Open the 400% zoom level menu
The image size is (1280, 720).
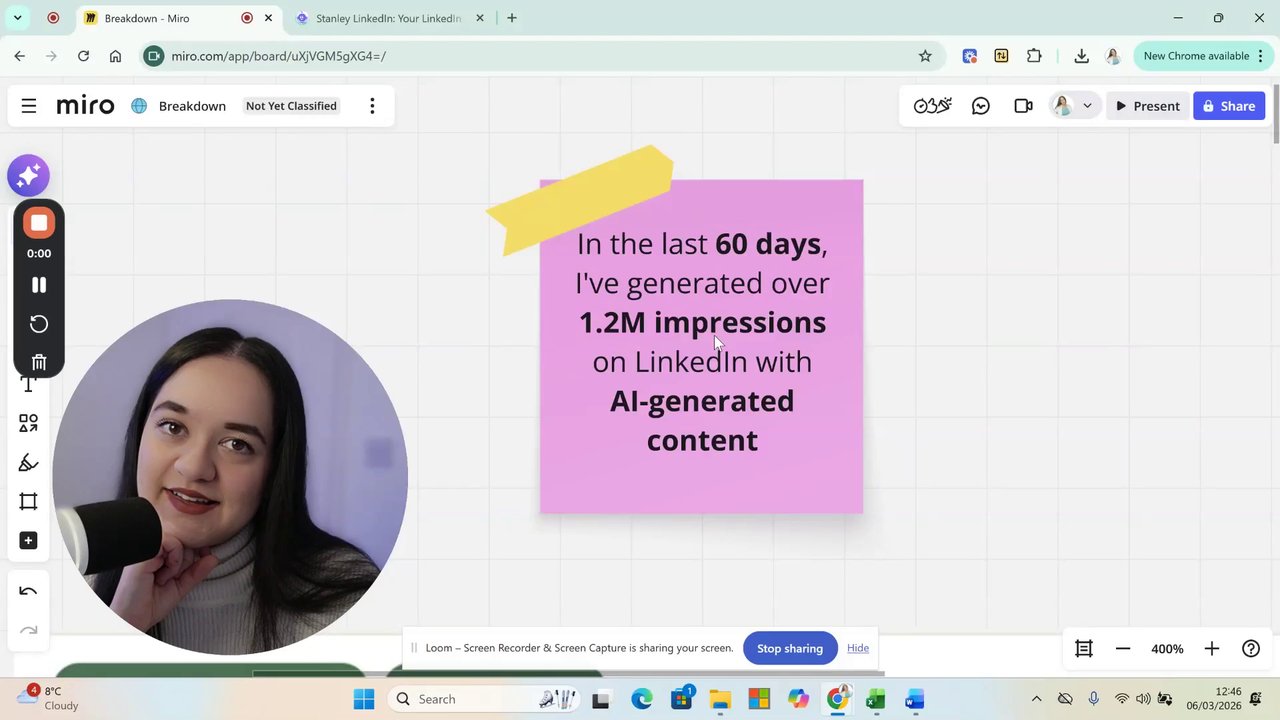click(x=1167, y=649)
